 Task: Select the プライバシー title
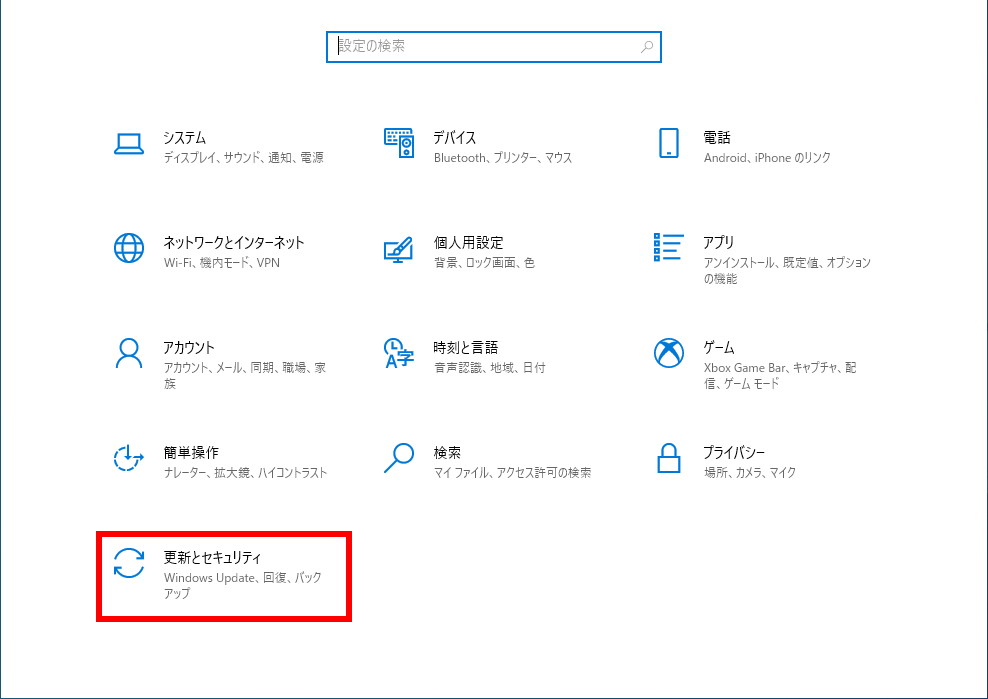point(734,453)
